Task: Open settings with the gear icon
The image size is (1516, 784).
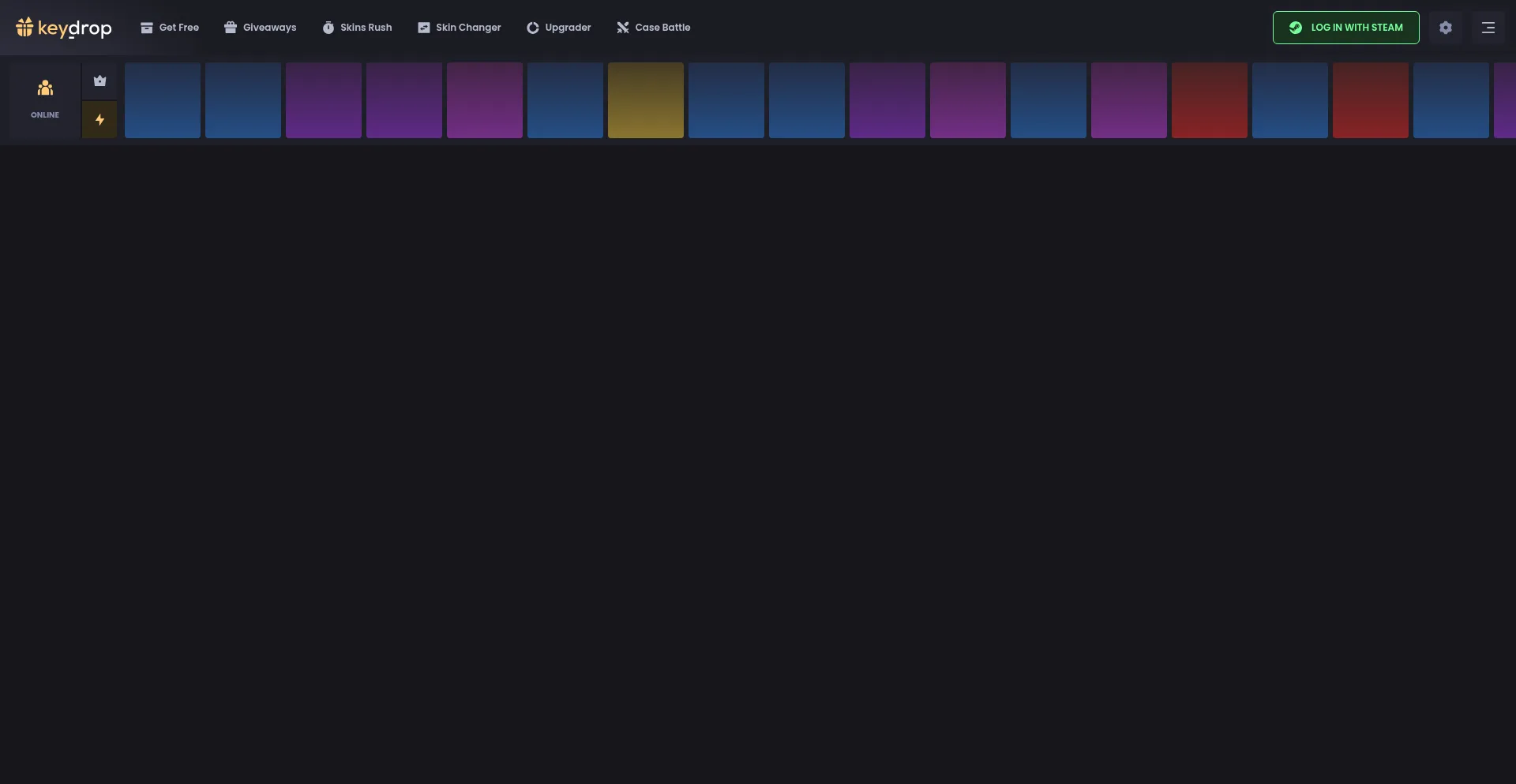Action: (1445, 28)
